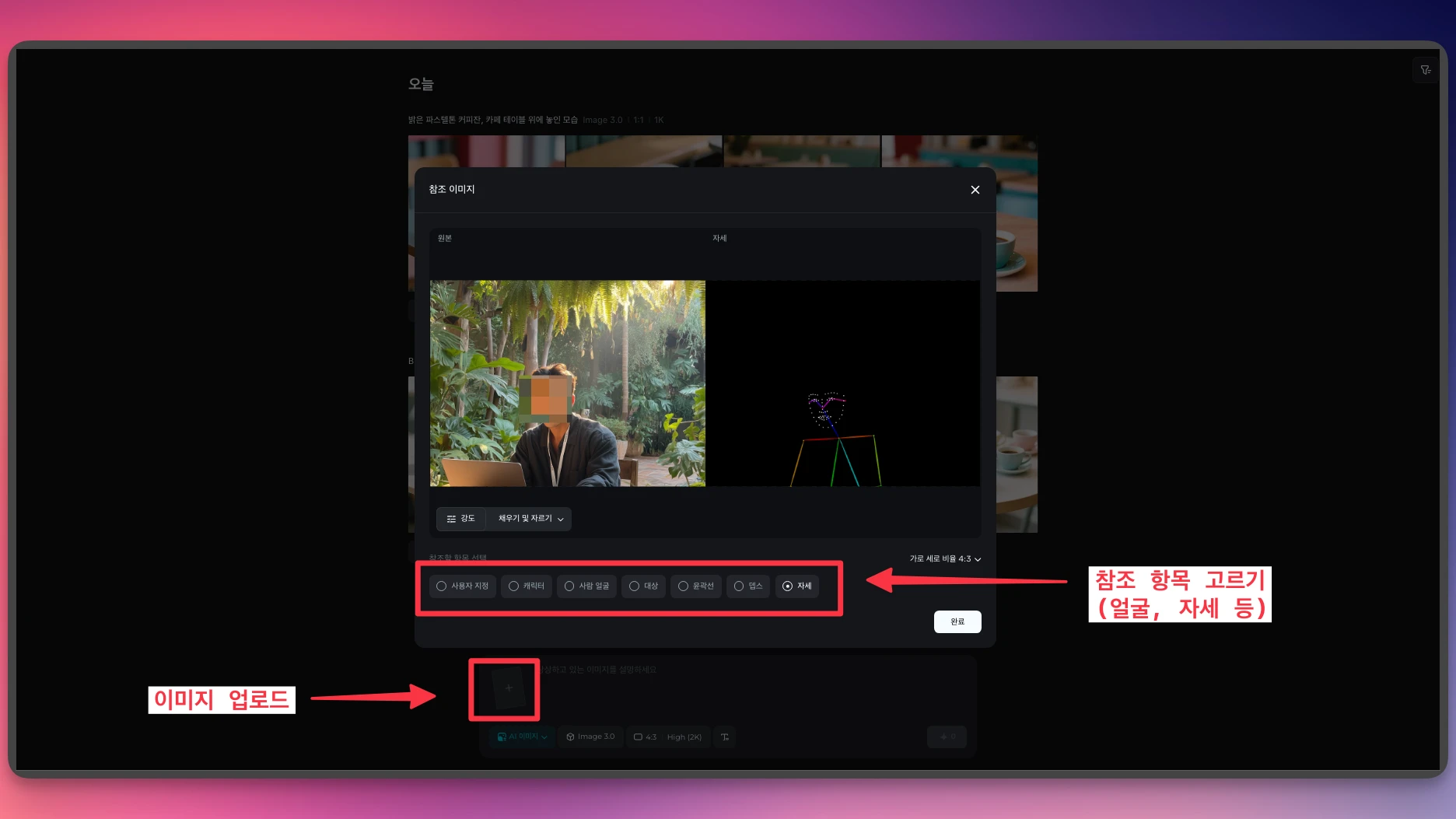Expand the 채우기 및 자르기 dropdown

(x=530, y=519)
